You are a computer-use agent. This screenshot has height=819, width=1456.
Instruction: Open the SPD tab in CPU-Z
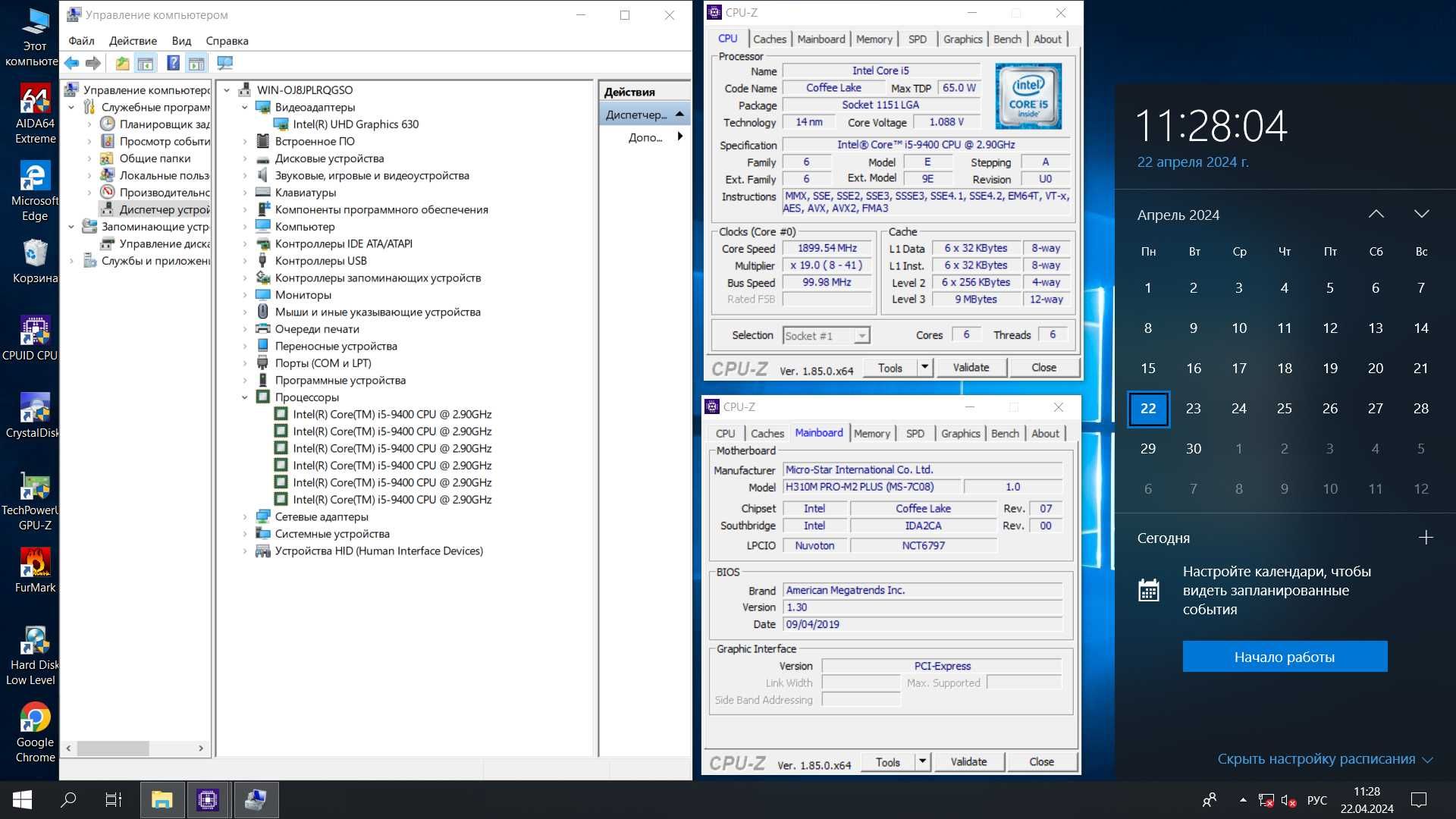(916, 38)
